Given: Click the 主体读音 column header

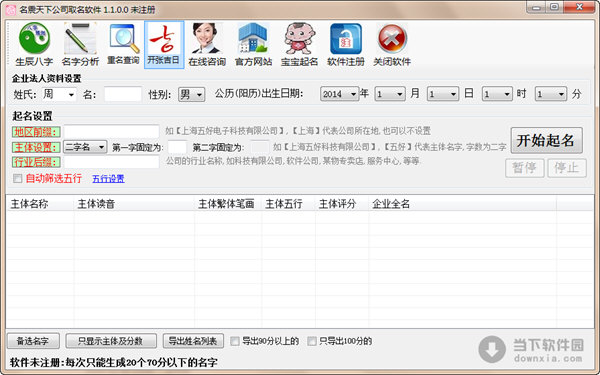Looking at the screenshot, I should pyautogui.click(x=134, y=204).
